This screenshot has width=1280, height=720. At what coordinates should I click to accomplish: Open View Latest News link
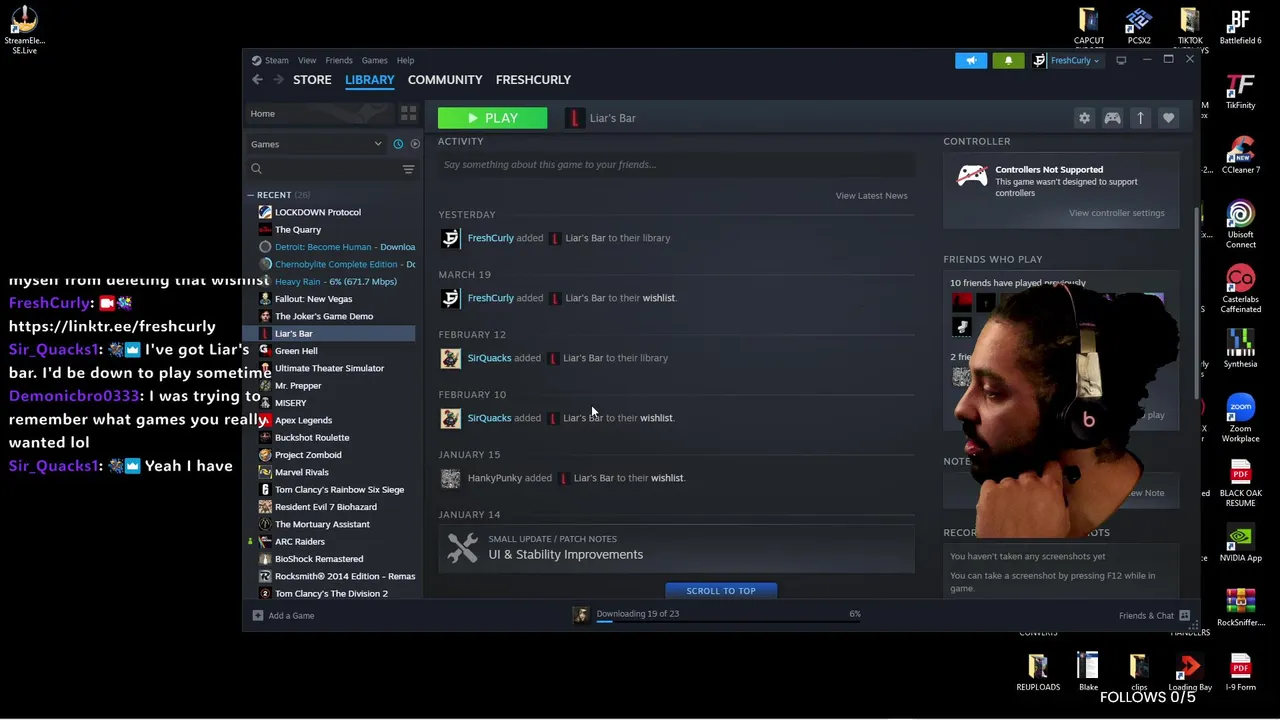coord(871,196)
